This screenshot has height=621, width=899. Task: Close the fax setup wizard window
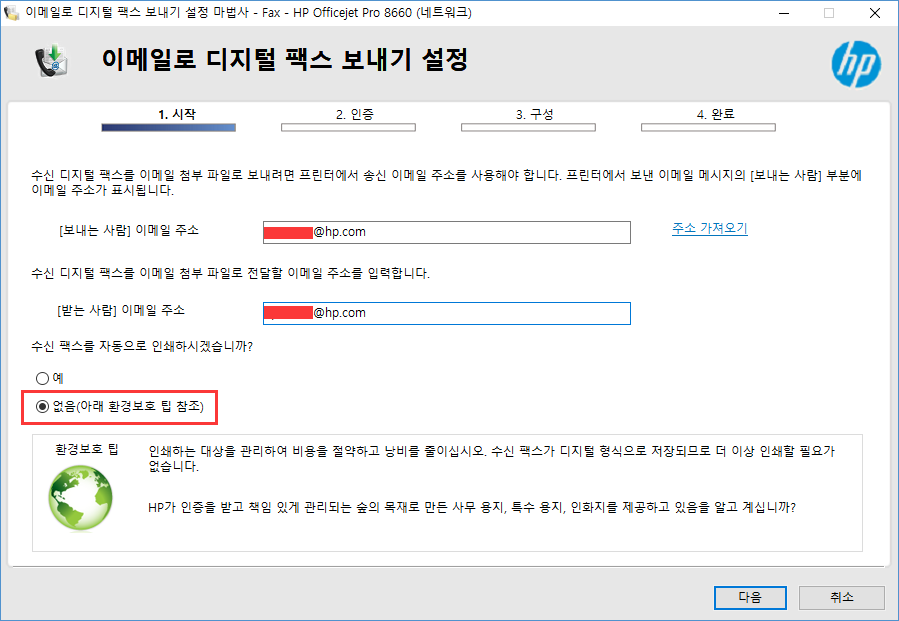pos(874,13)
